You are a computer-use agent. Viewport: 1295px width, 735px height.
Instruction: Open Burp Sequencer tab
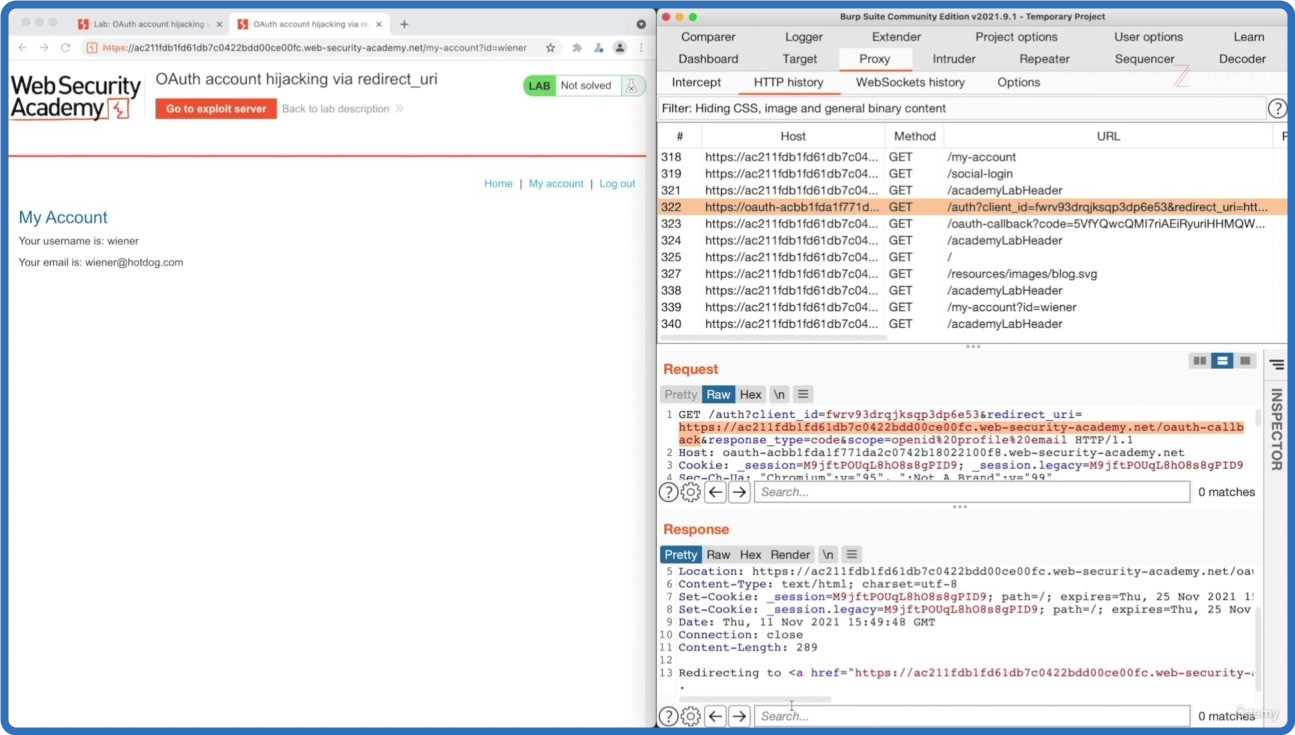pyautogui.click(x=1145, y=59)
